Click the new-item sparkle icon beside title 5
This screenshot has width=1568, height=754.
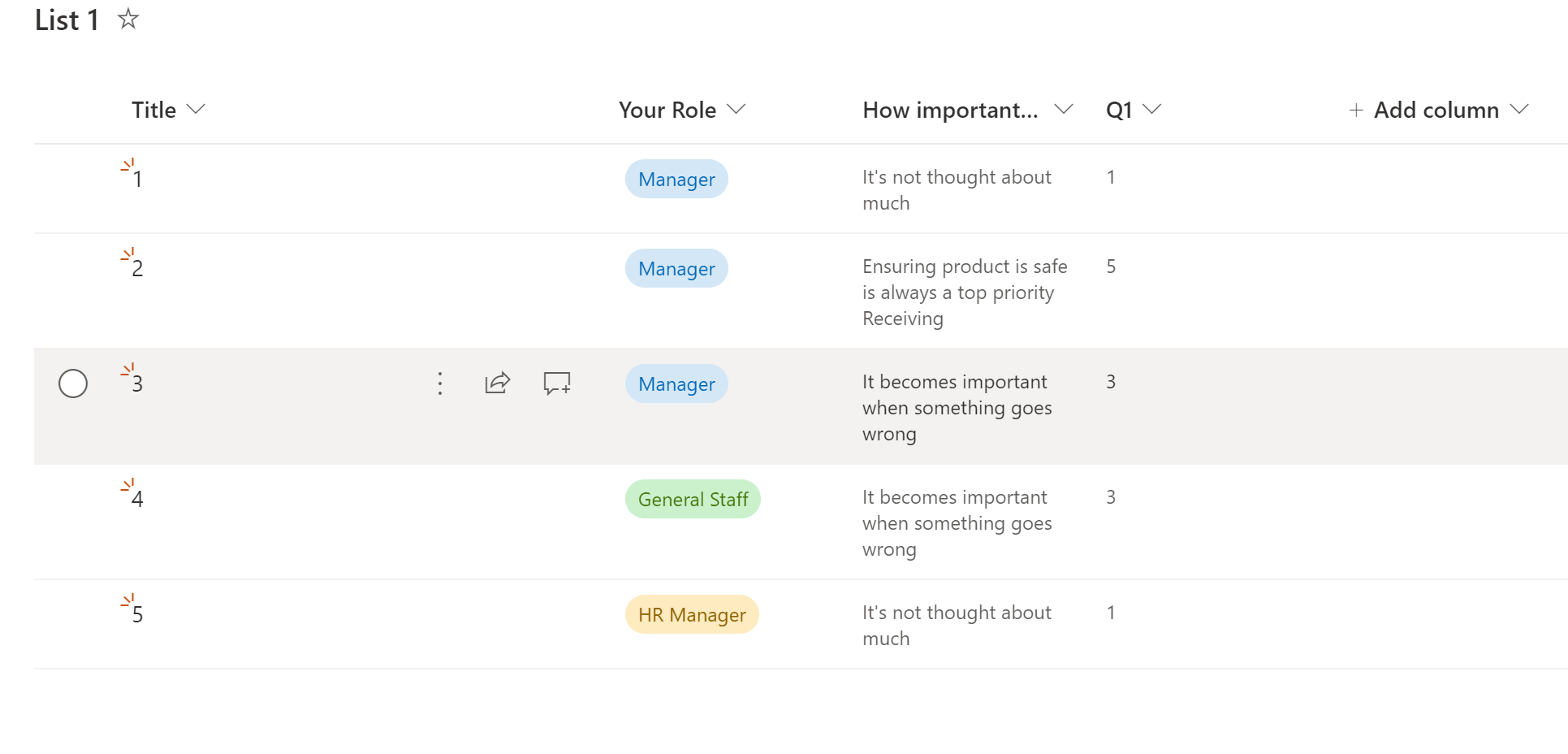pos(127,601)
